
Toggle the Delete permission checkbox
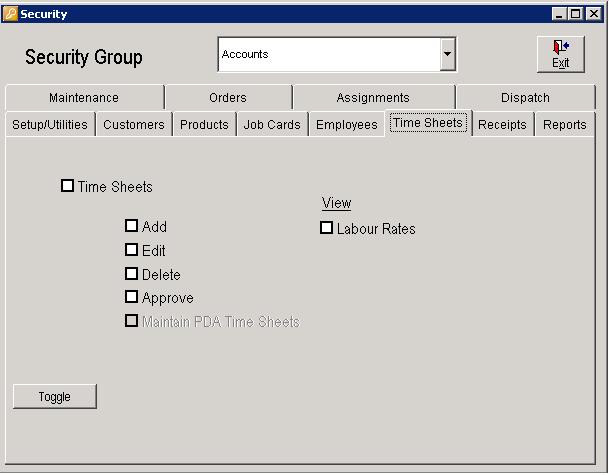pyautogui.click(x=132, y=274)
